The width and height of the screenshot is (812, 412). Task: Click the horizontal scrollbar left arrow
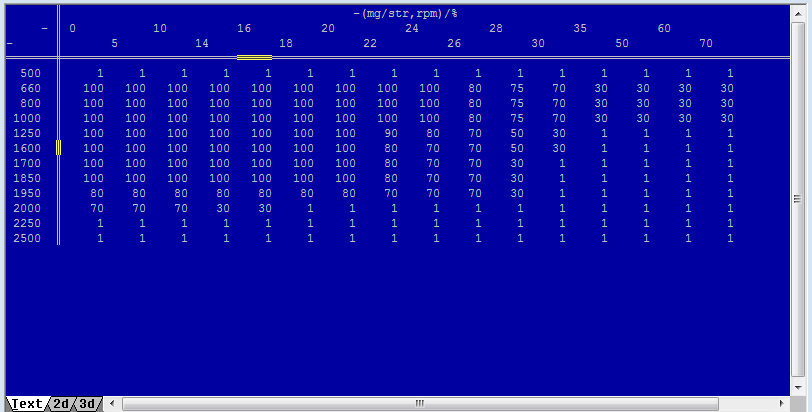coord(112,404)
